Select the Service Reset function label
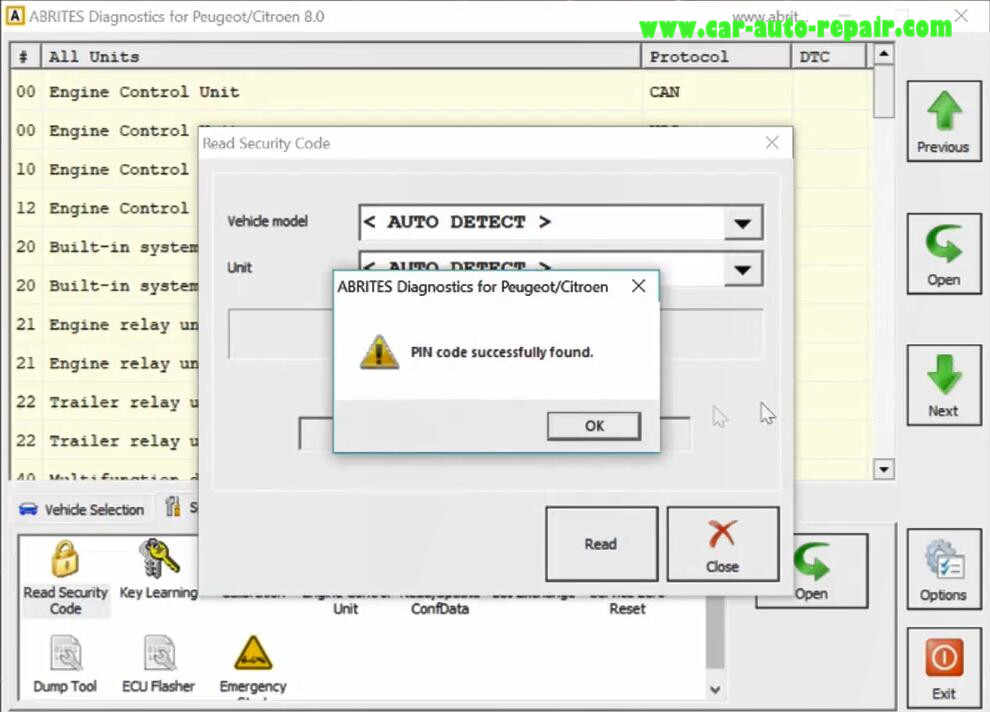 627,603
